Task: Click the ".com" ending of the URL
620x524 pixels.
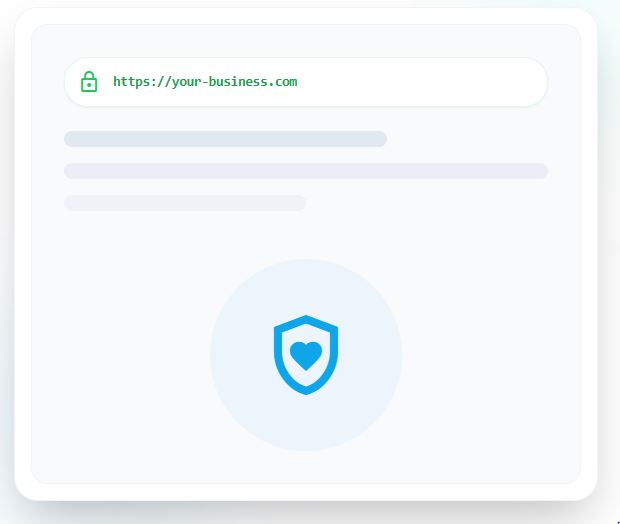Action: click(x=283, y=82)
